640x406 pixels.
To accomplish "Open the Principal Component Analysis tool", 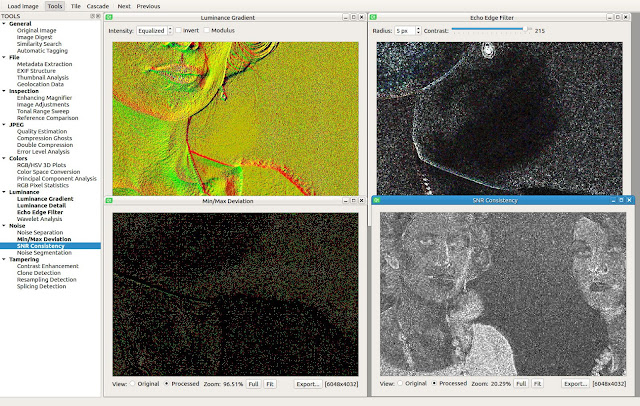I will click(x=57, y=178).
